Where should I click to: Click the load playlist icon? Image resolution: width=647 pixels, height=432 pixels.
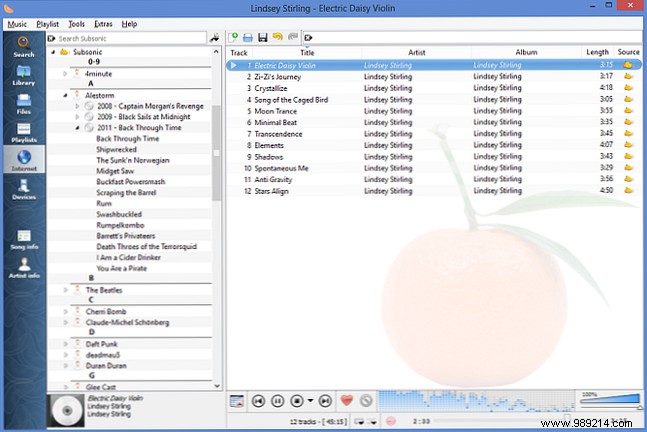248,38
